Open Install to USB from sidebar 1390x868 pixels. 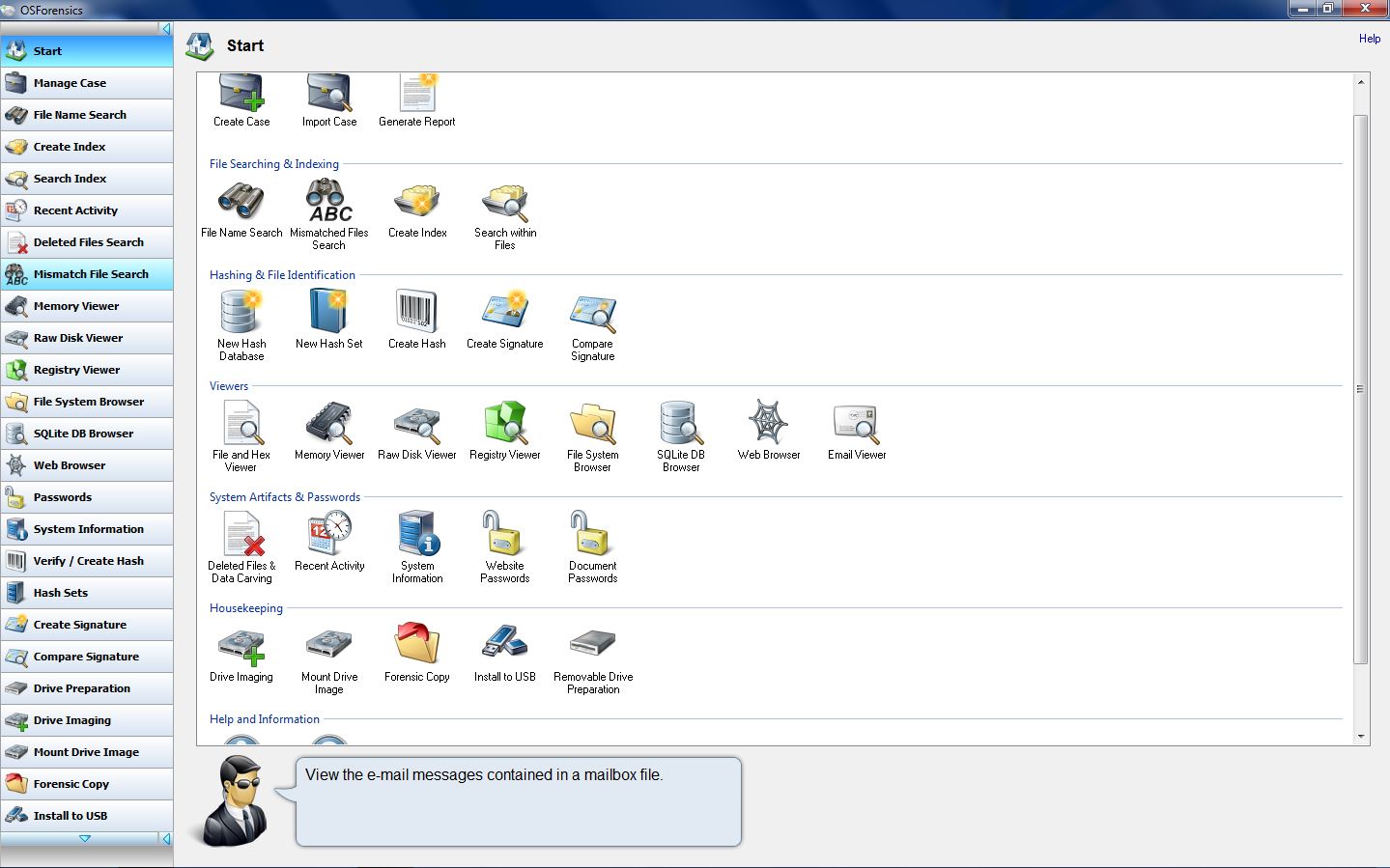[x=87, y=816]
